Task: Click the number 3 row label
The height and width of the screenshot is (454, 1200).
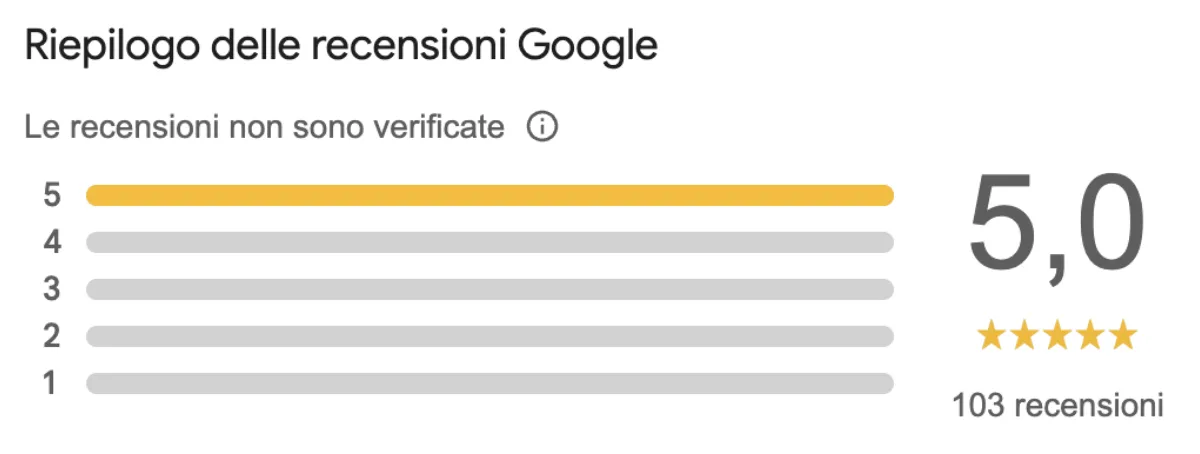Action: (x=52, y=289)
